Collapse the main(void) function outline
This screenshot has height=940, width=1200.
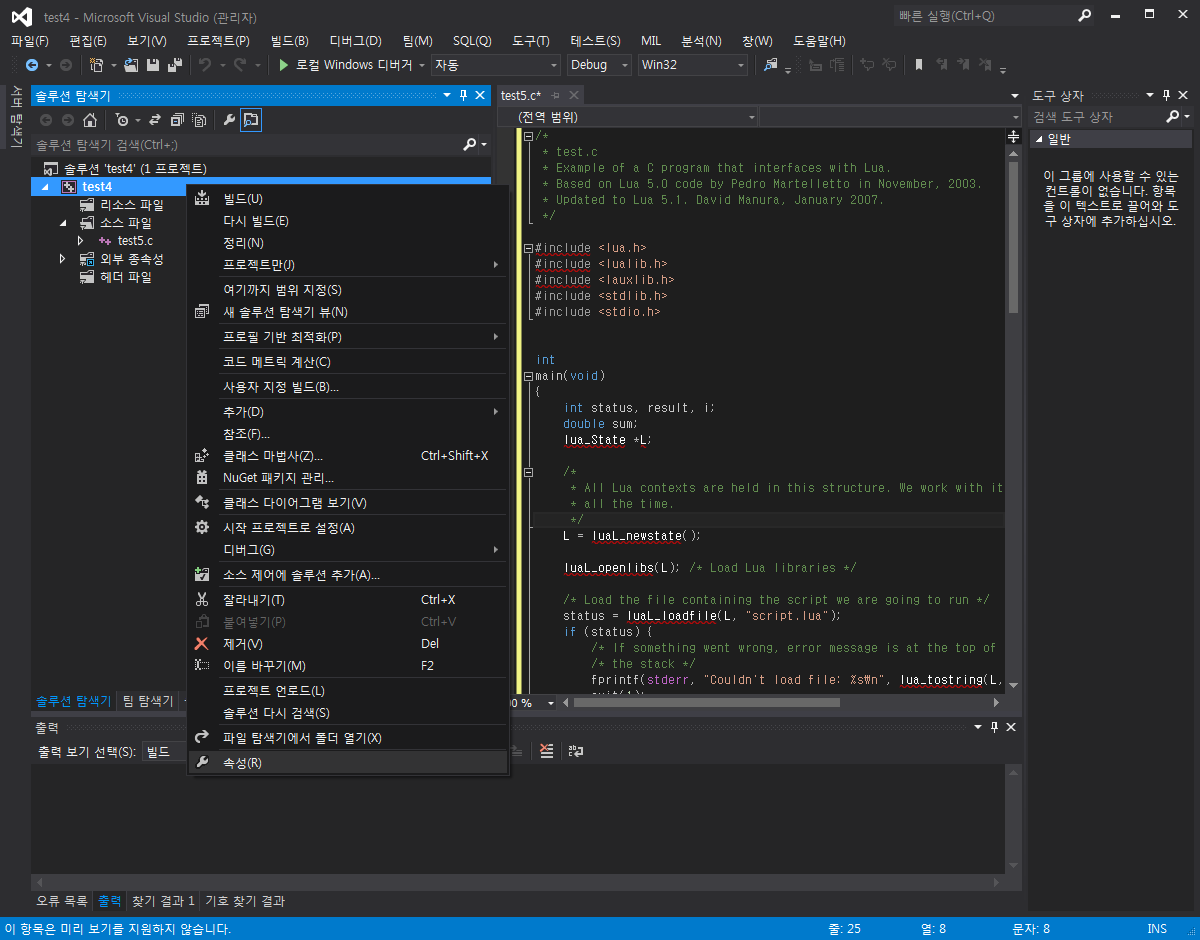coord(528,376)
